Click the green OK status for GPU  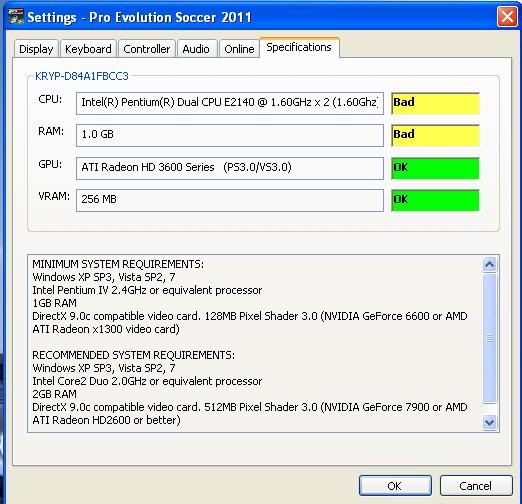pyautogui.click(x=435, y=168)
